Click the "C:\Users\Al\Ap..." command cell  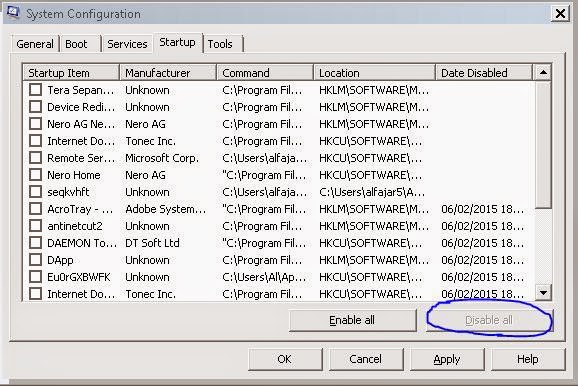point(264,277)
